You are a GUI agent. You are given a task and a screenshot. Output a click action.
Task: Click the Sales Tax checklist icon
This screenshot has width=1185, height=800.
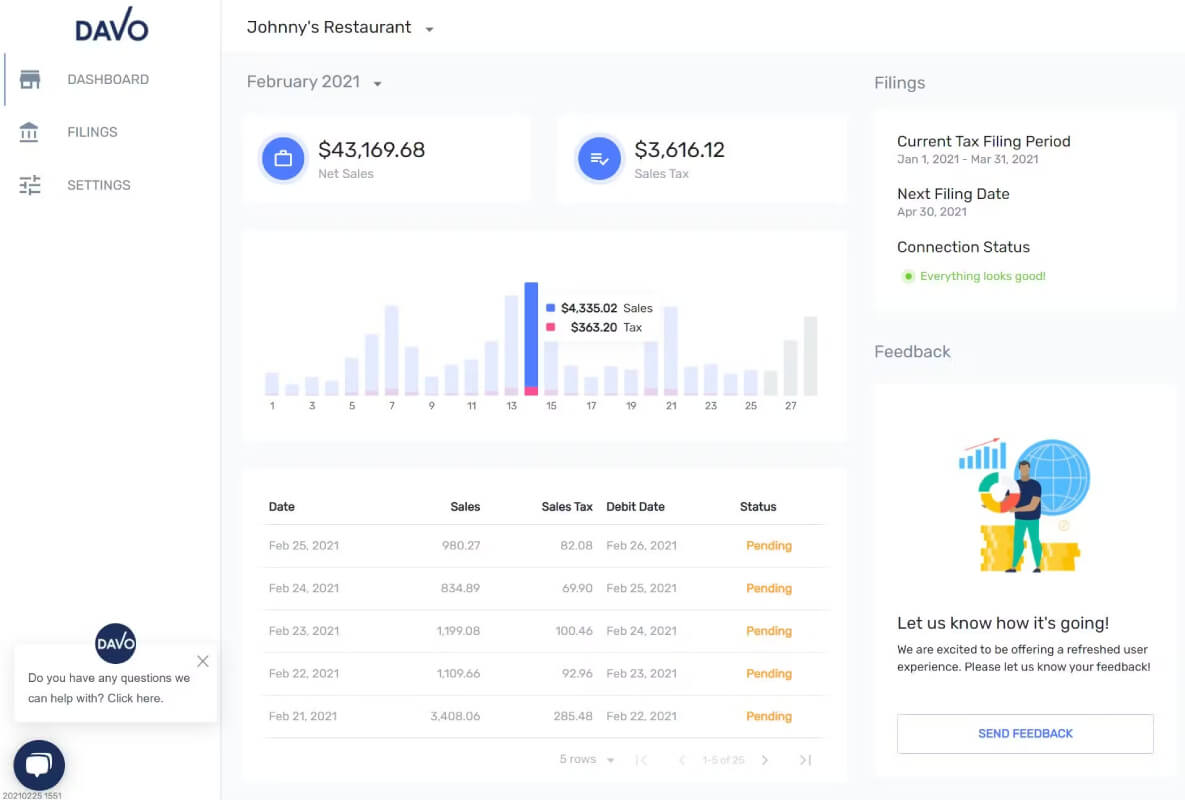pos(599,159)
